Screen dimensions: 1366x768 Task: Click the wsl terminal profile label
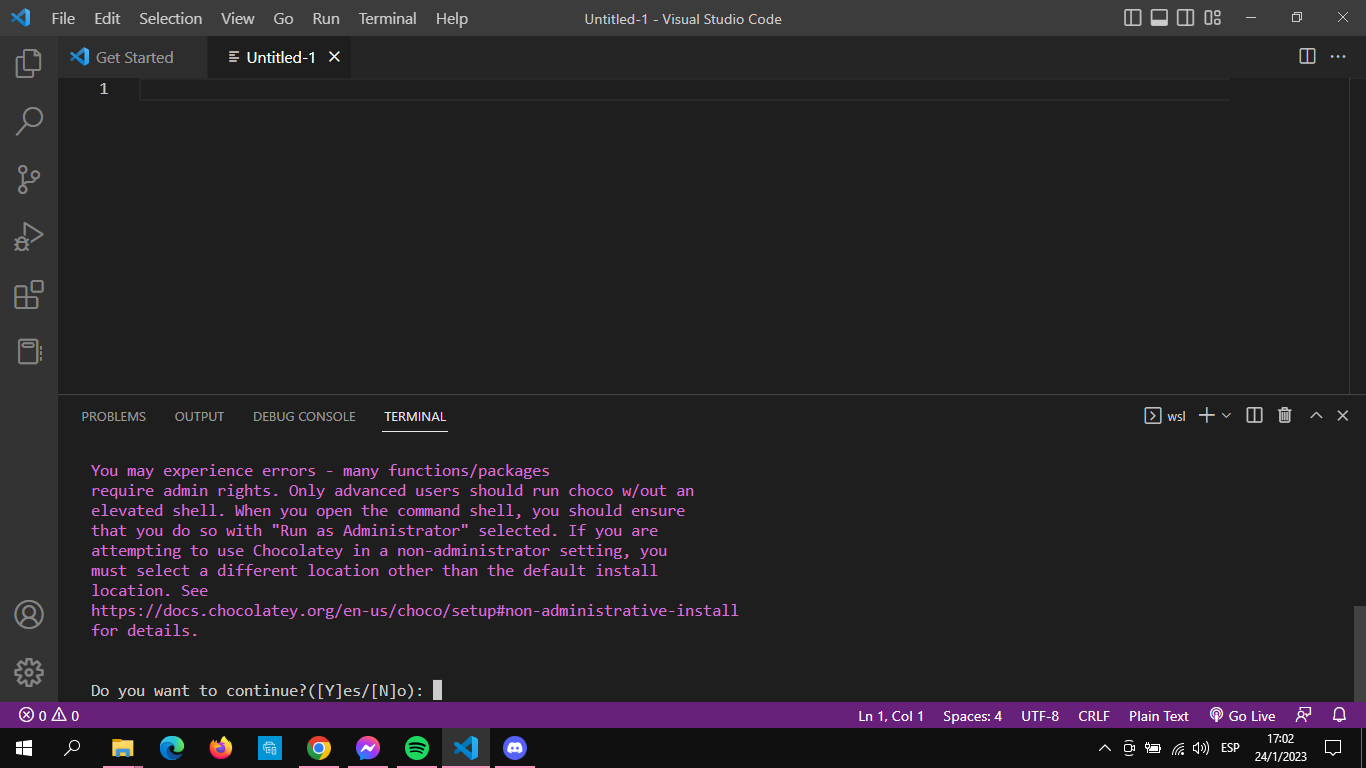pos(1165,416)
